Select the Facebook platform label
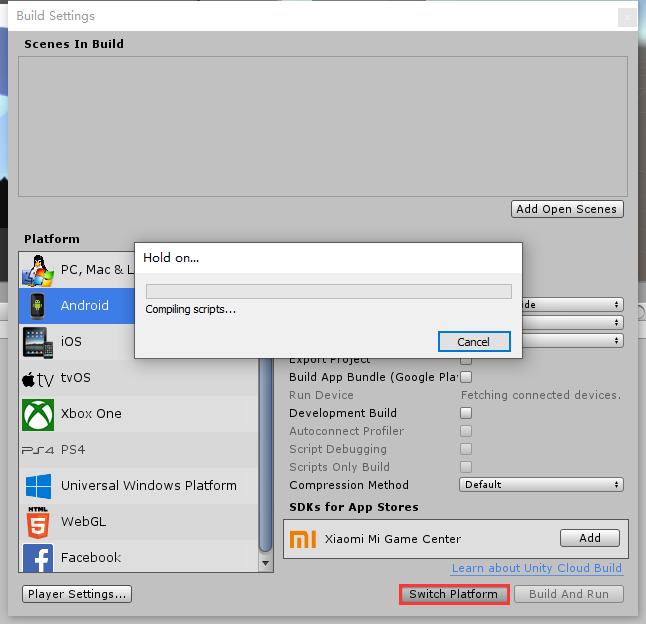 91,558
